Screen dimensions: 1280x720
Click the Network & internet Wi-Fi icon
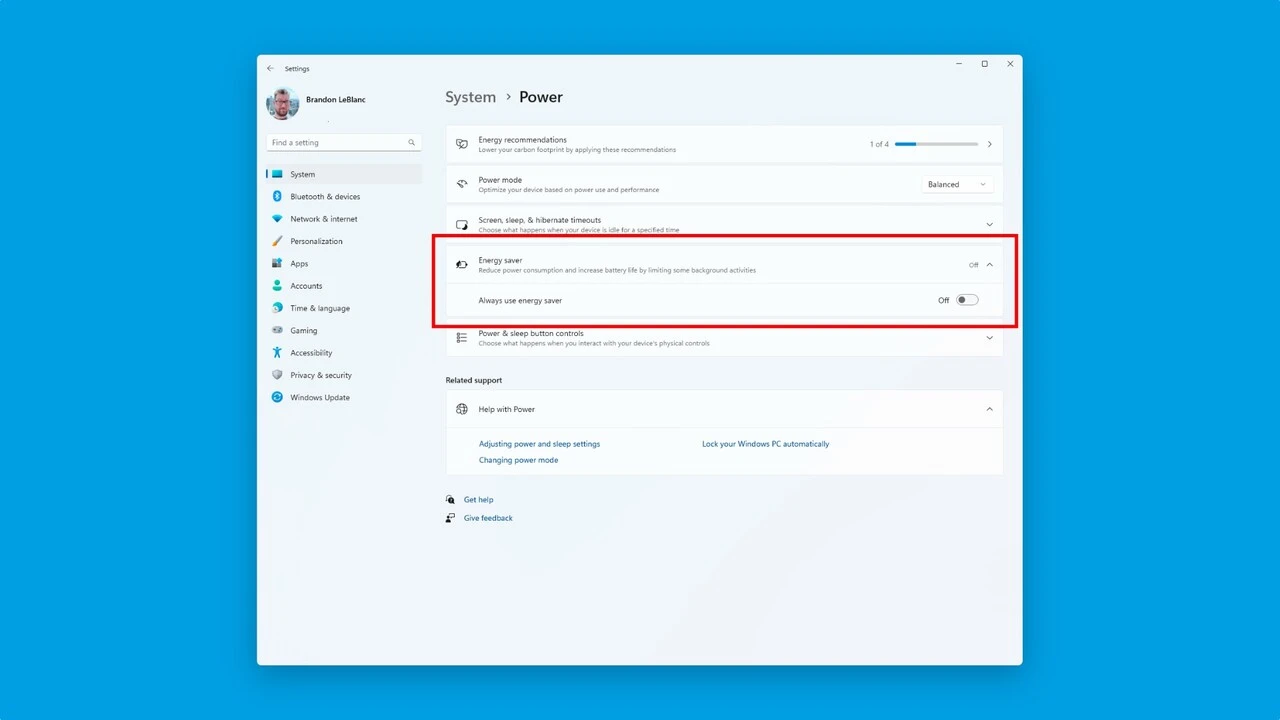[x=277, y=219]
